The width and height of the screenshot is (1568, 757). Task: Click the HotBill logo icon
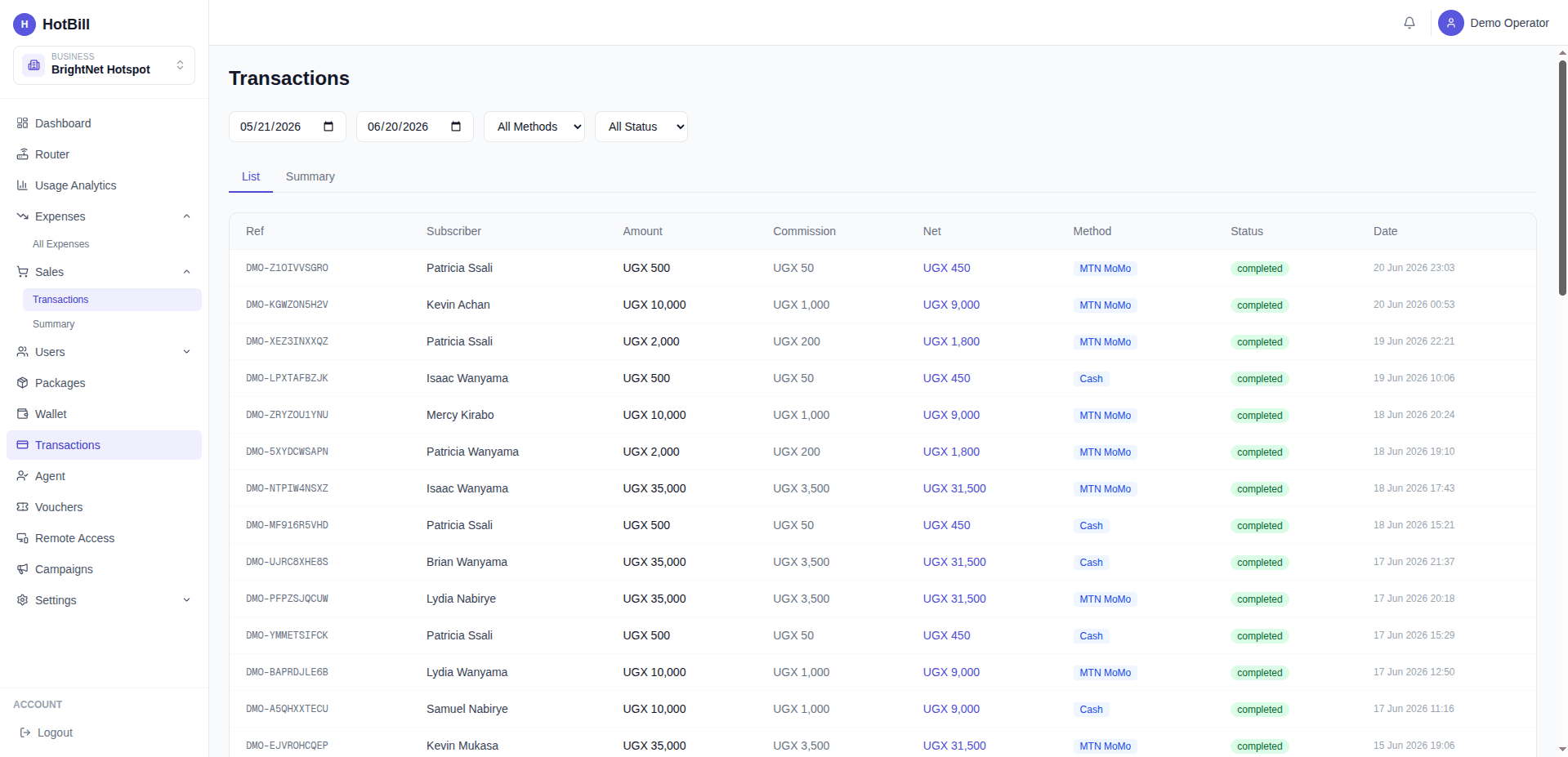[25, 24]
